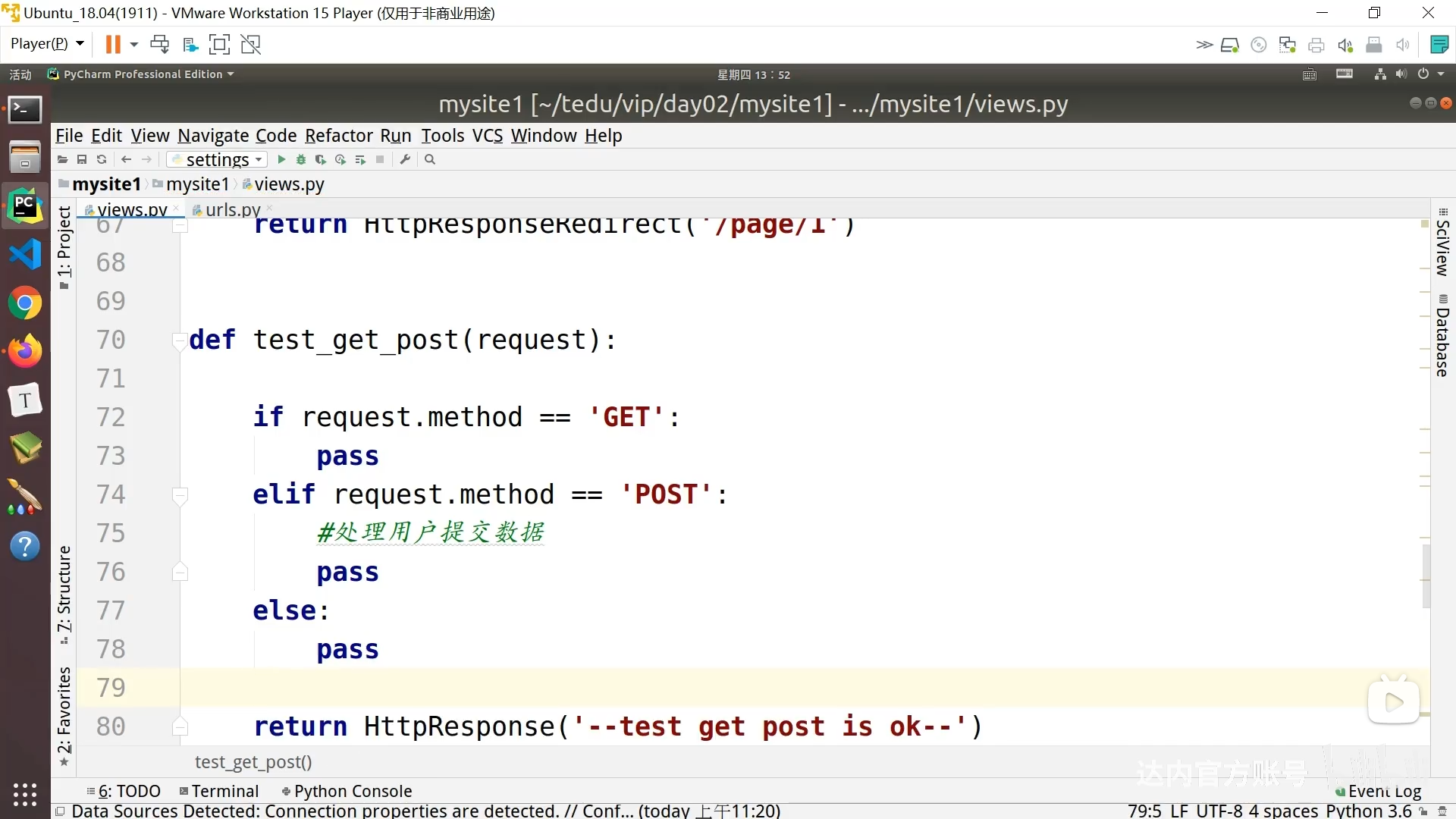This screenshot has width=1456, height=819.
Task: Run the settings configuration with the green play icon
Action: pyautogui.click(x=281, y=160)
